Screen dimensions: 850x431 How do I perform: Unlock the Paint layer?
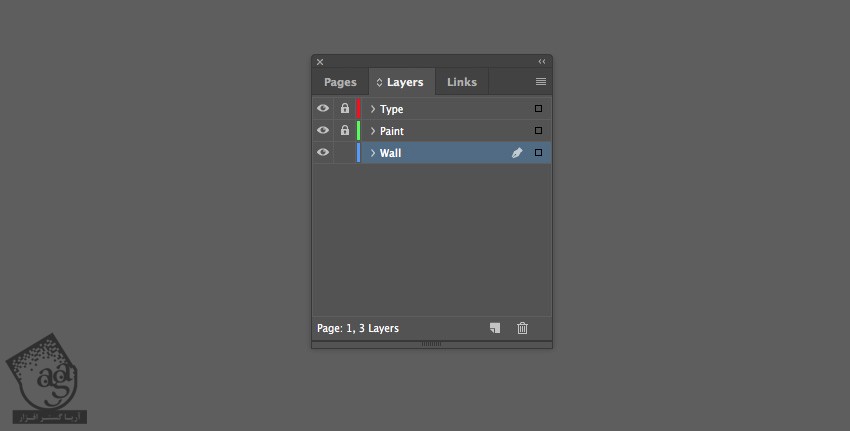pos(345,131)
